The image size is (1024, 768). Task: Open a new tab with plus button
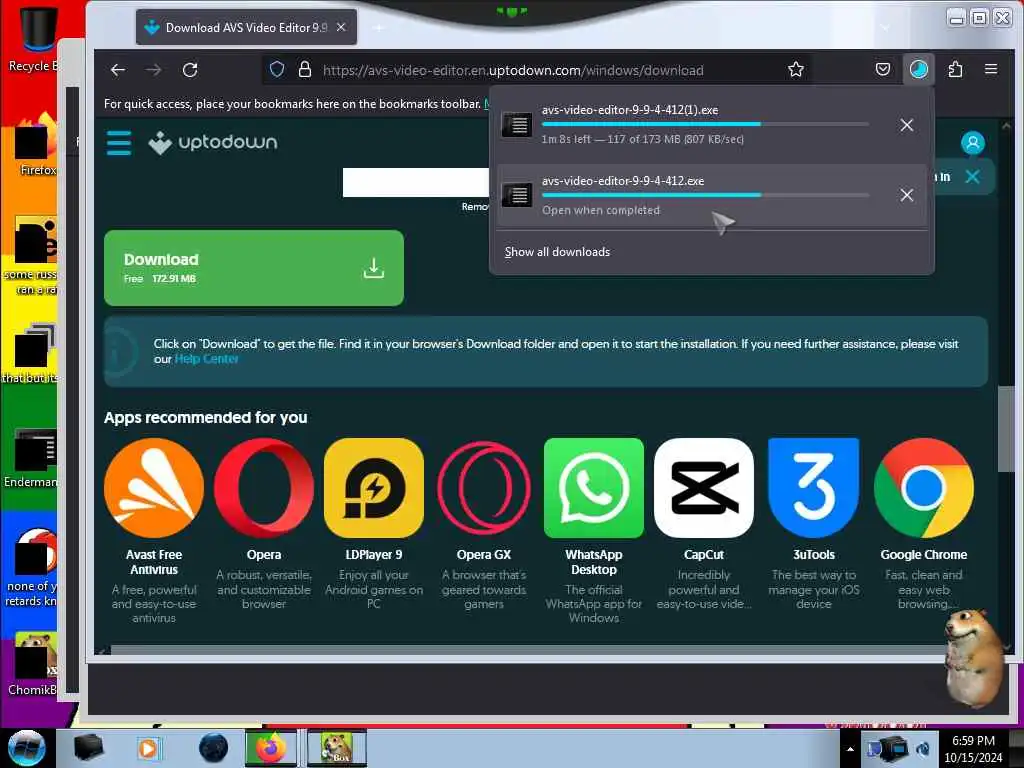click(x=379, y=27)
